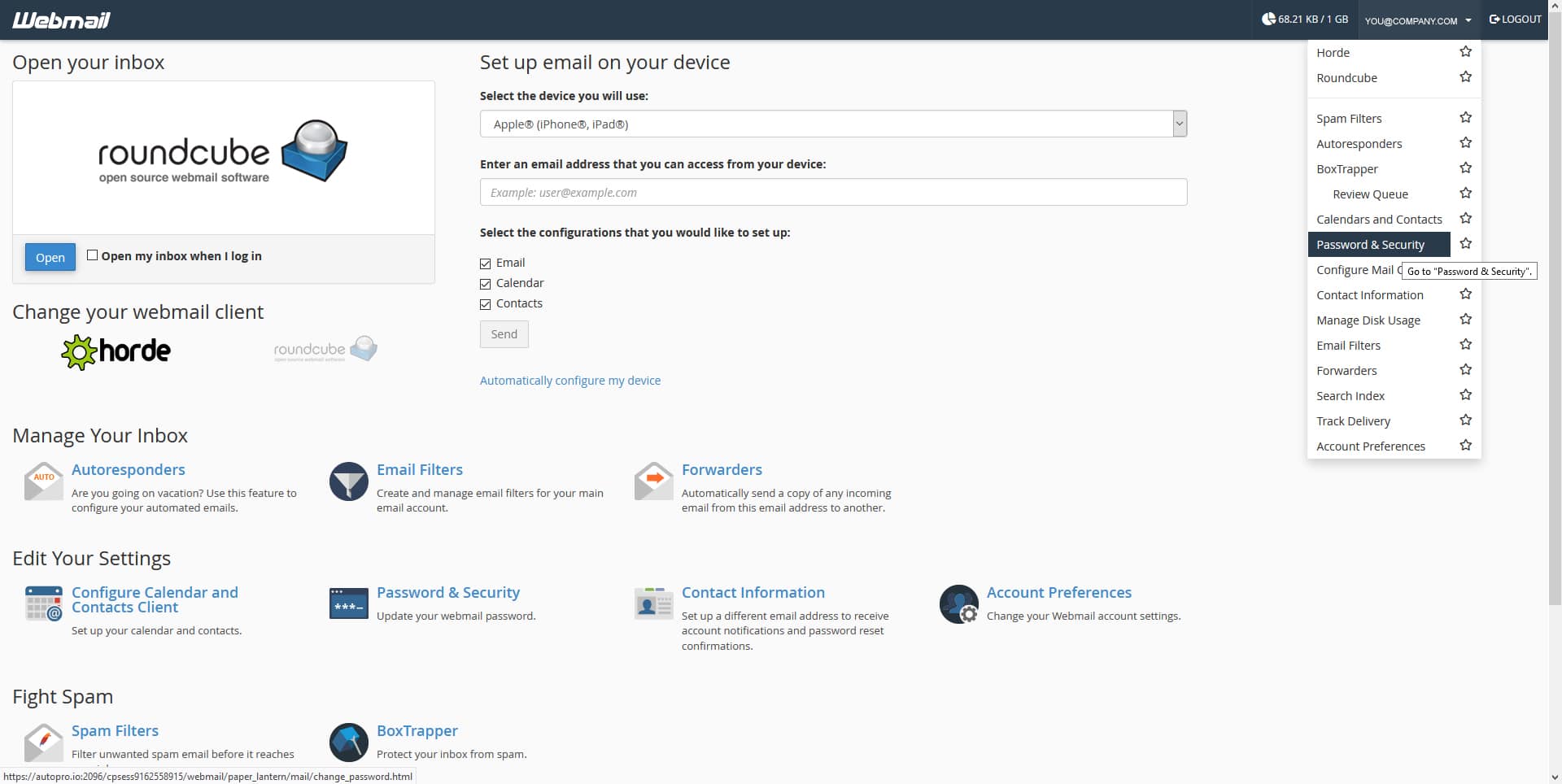Click the BoxTrapper icon

click(348, 742)
